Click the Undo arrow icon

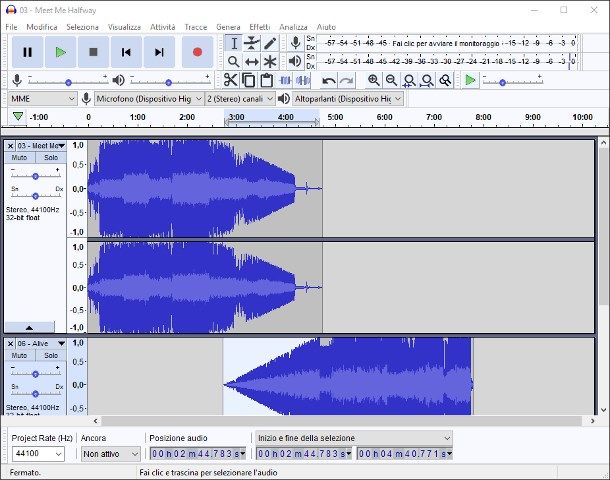[329, 81]
